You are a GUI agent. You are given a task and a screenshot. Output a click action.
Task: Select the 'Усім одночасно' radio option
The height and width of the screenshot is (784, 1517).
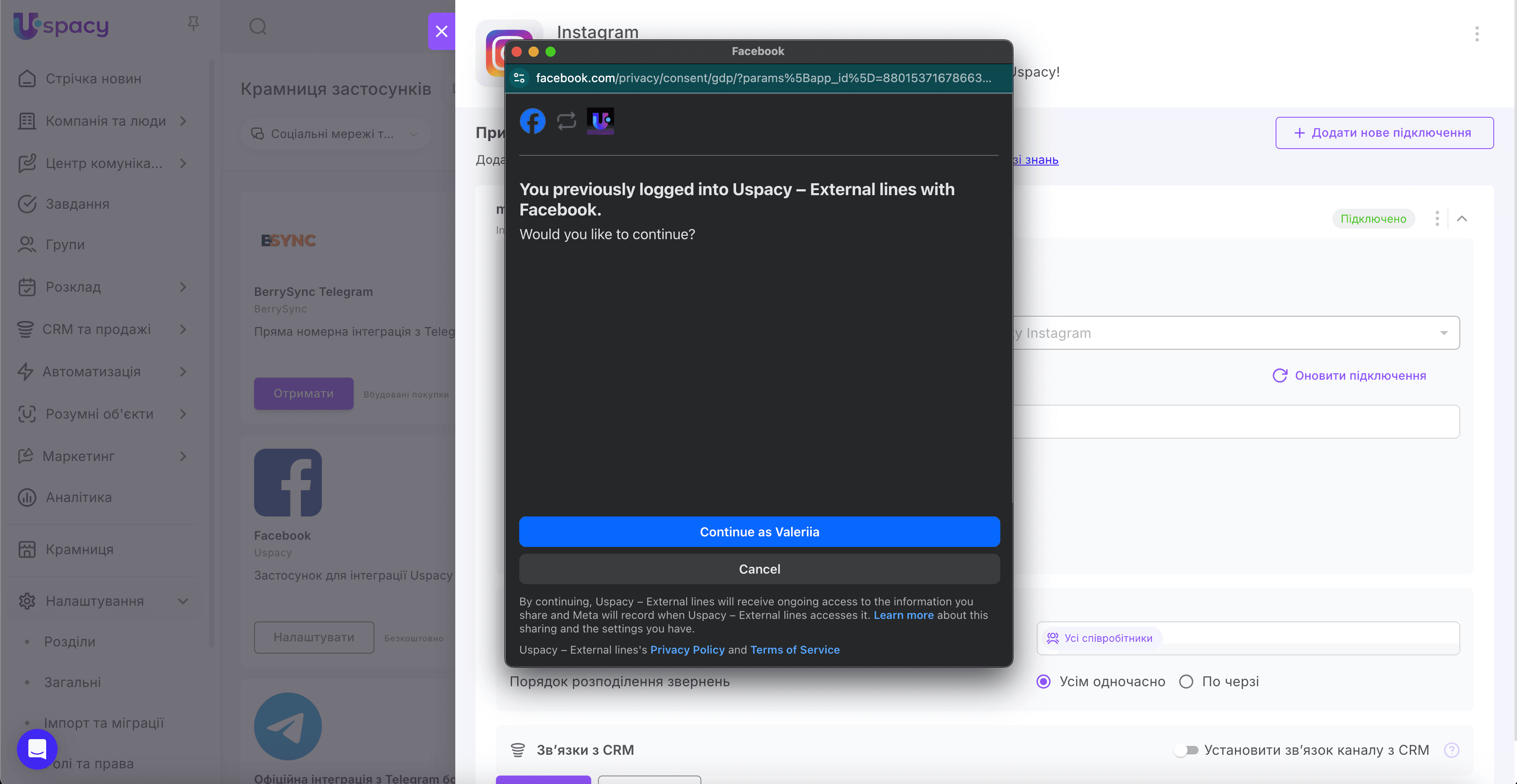1043,682
